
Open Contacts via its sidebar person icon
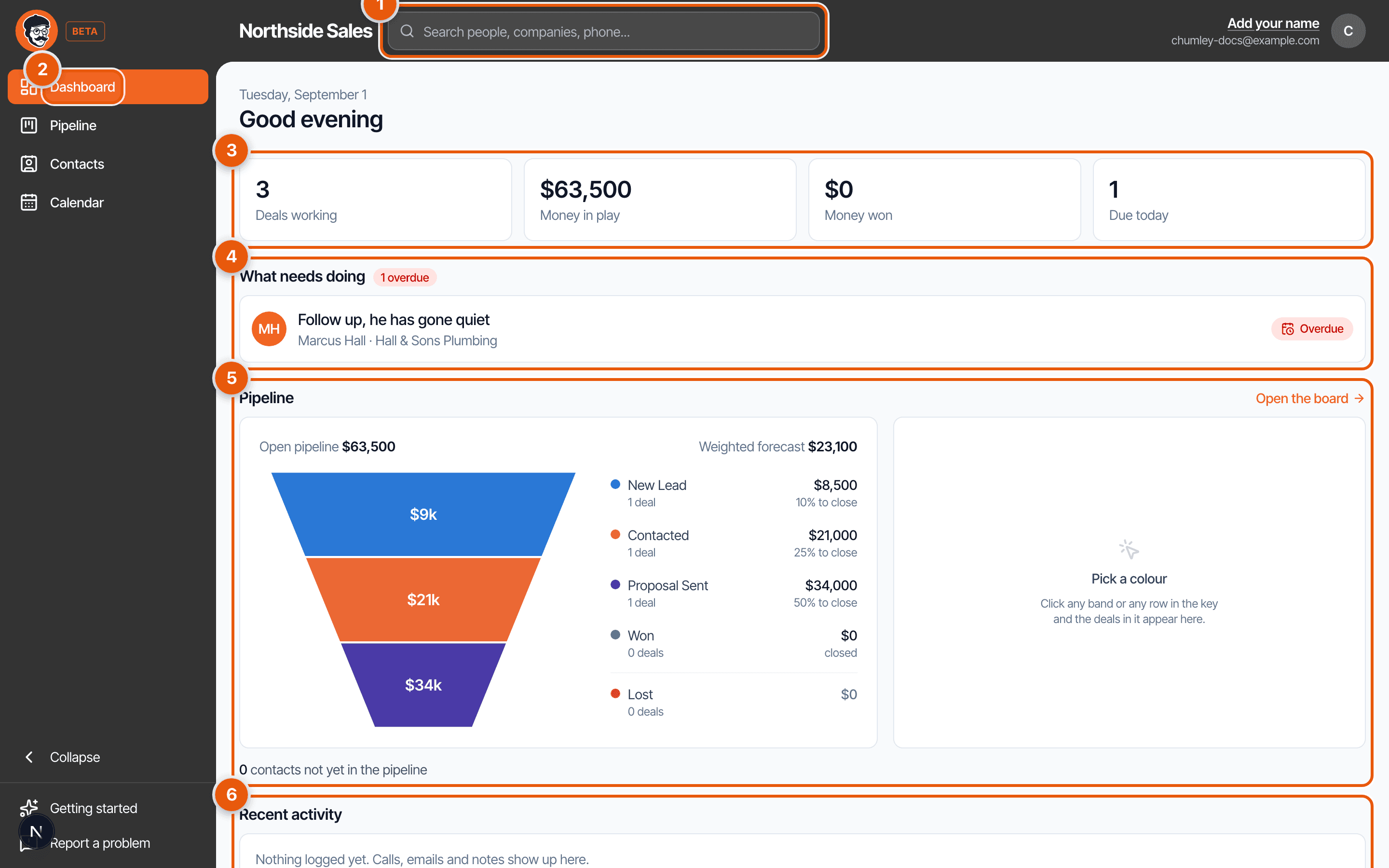[x=29, y=163]
